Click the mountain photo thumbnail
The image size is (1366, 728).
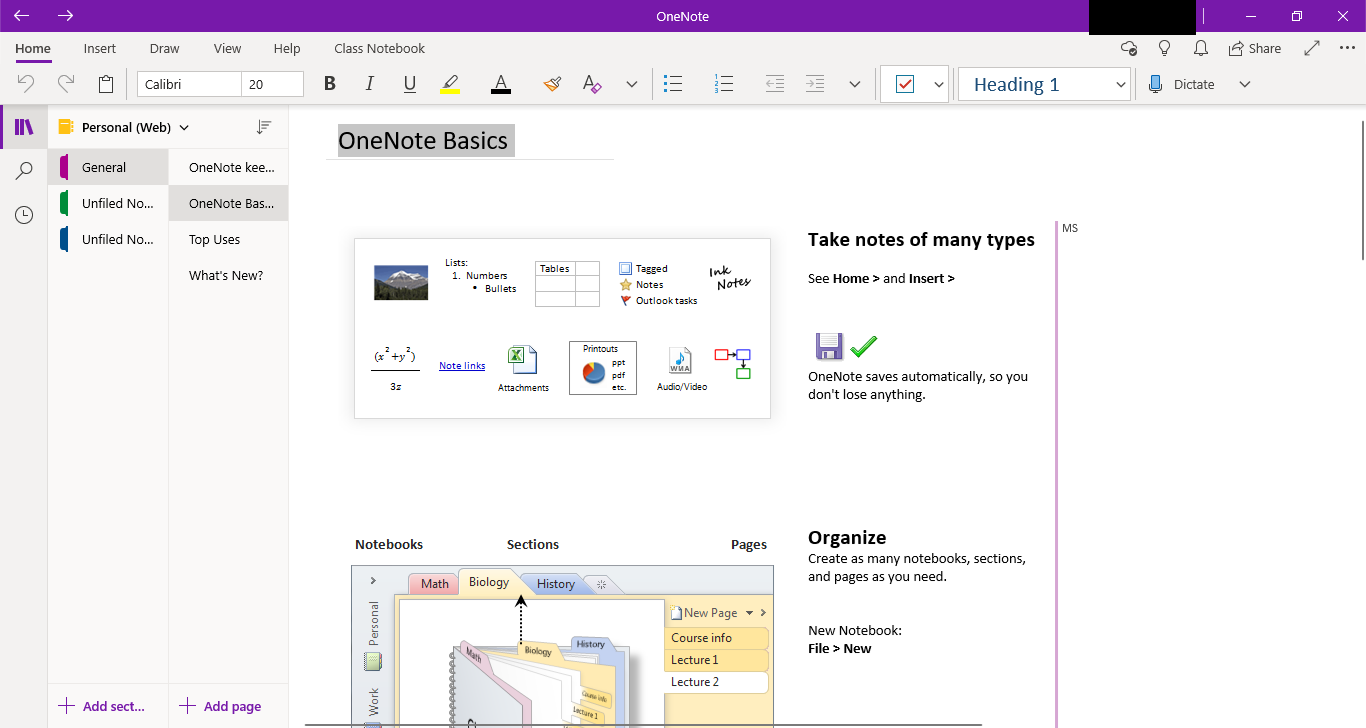point(401,282)
